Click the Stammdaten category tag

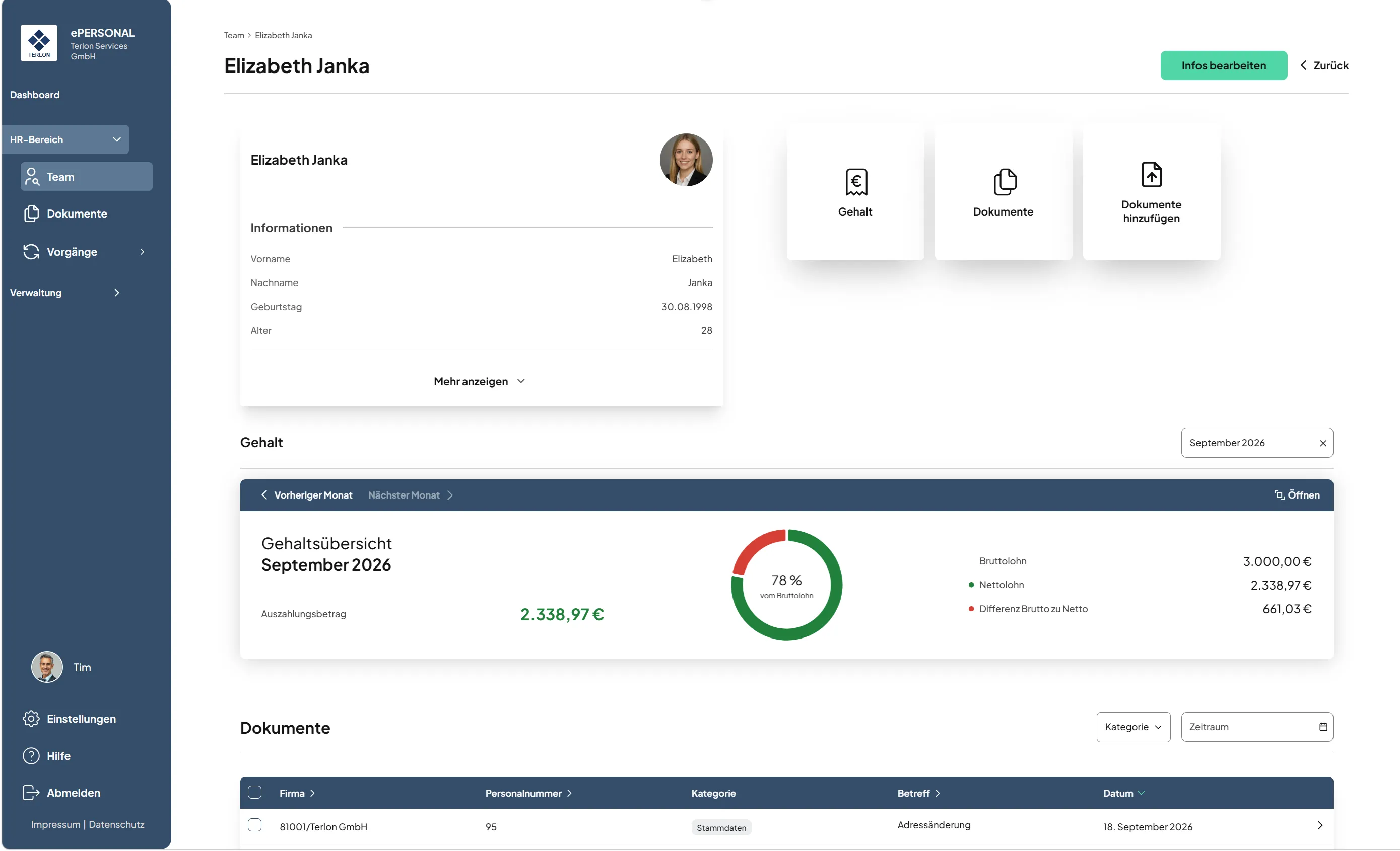[721, 828]
